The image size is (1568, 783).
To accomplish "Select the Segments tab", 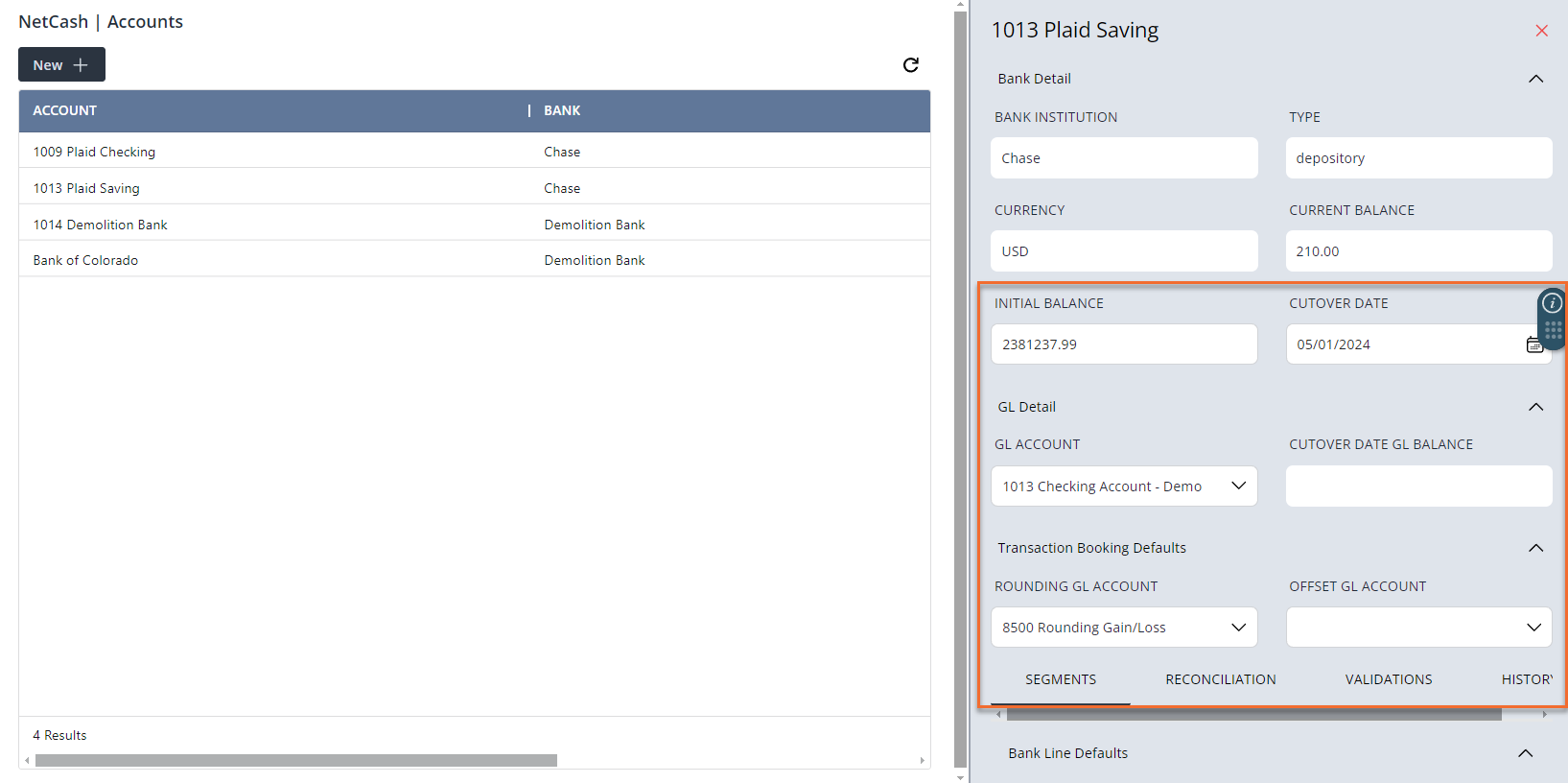I will (1060, 679).
